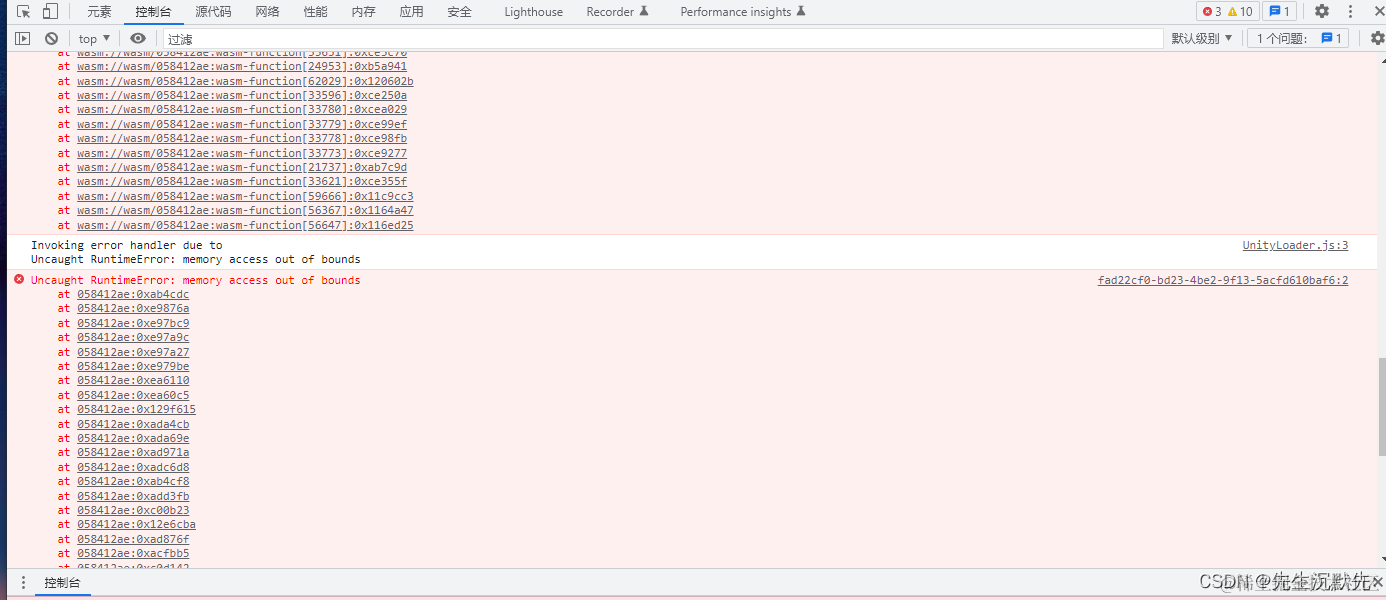Open the 安全 (Security) tab

(459, 12)
